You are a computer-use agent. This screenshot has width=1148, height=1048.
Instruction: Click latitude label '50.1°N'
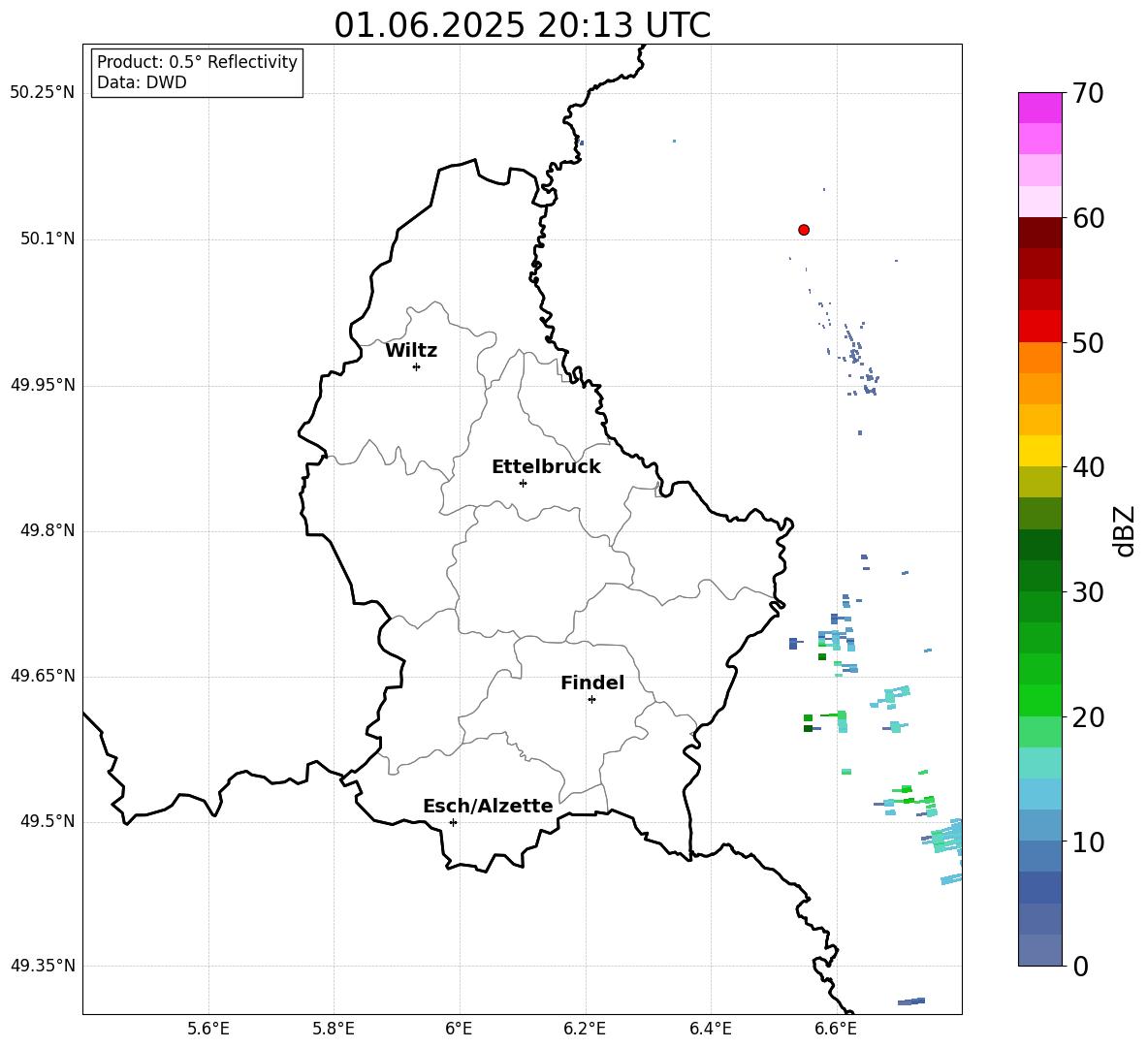click(48, 238)
